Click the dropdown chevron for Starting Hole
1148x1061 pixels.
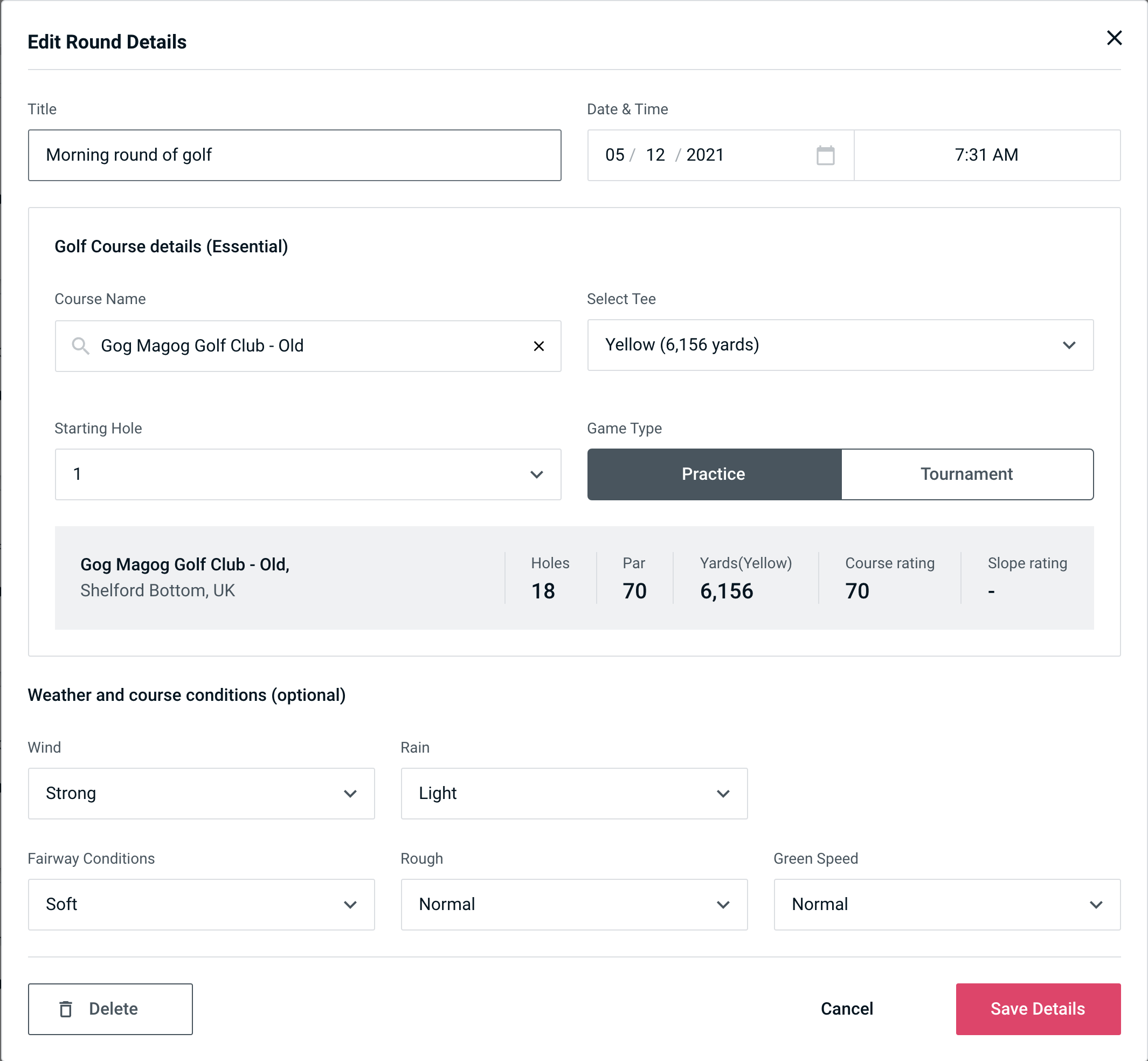click(536, 474)
